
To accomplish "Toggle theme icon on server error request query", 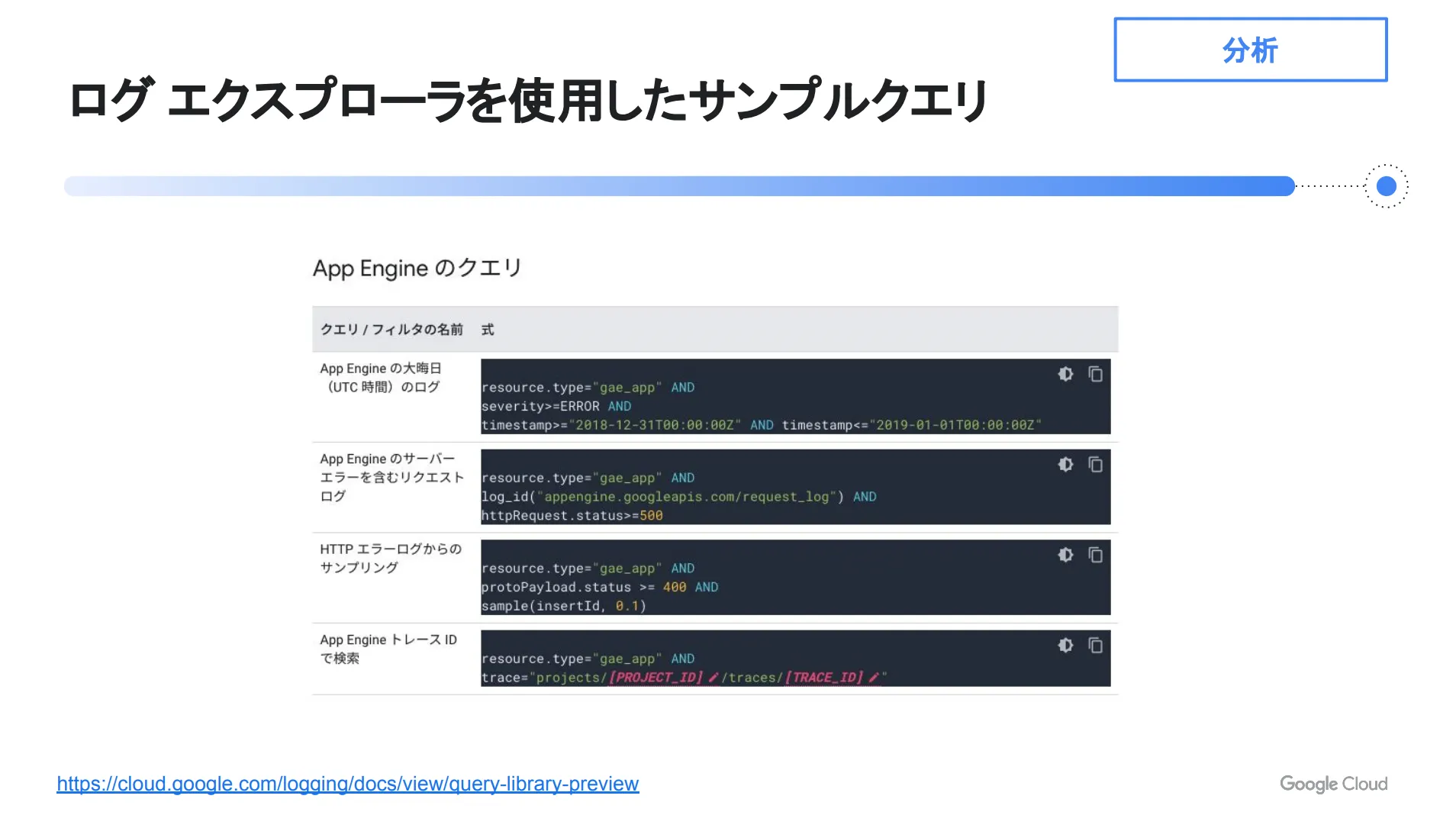I will pos(1065,464).
